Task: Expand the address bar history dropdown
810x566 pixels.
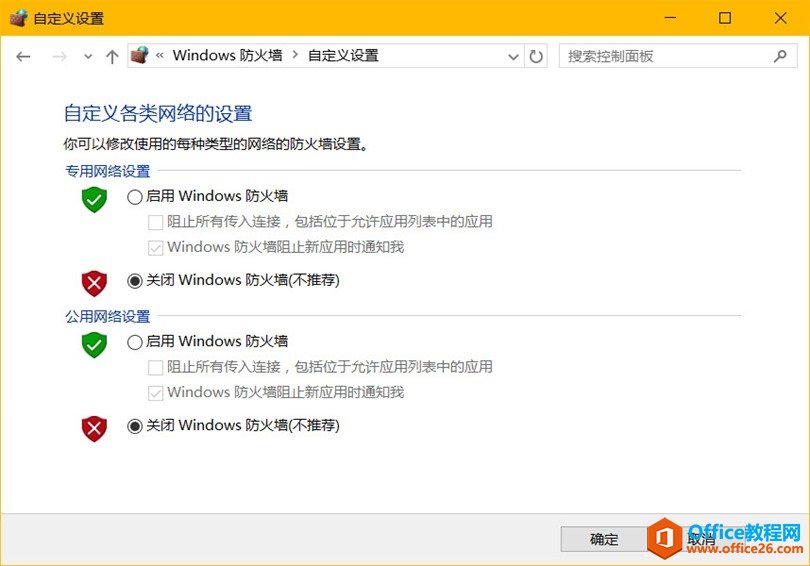Action: (513, 56)
